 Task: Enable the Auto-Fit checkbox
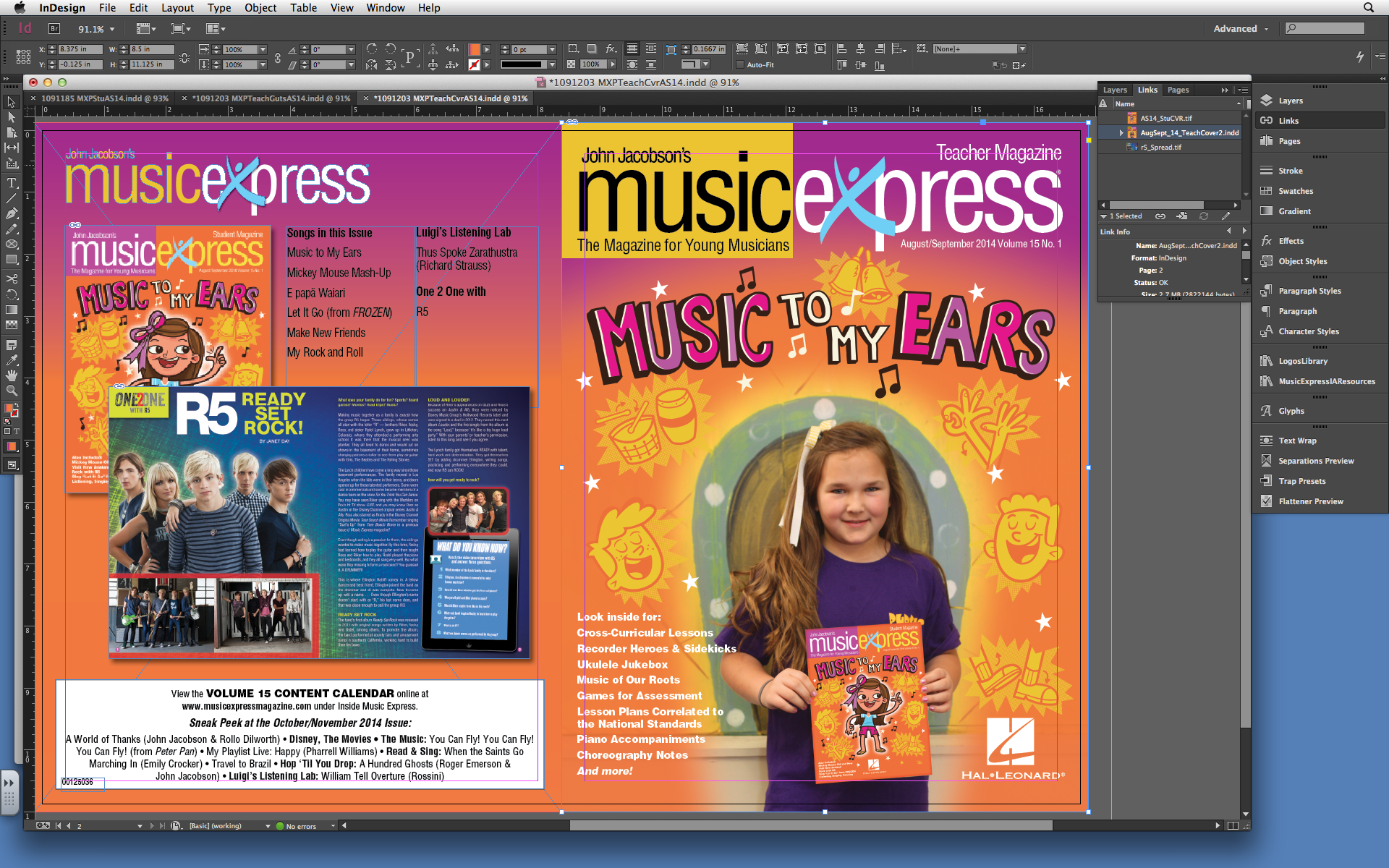click(740, 65)
